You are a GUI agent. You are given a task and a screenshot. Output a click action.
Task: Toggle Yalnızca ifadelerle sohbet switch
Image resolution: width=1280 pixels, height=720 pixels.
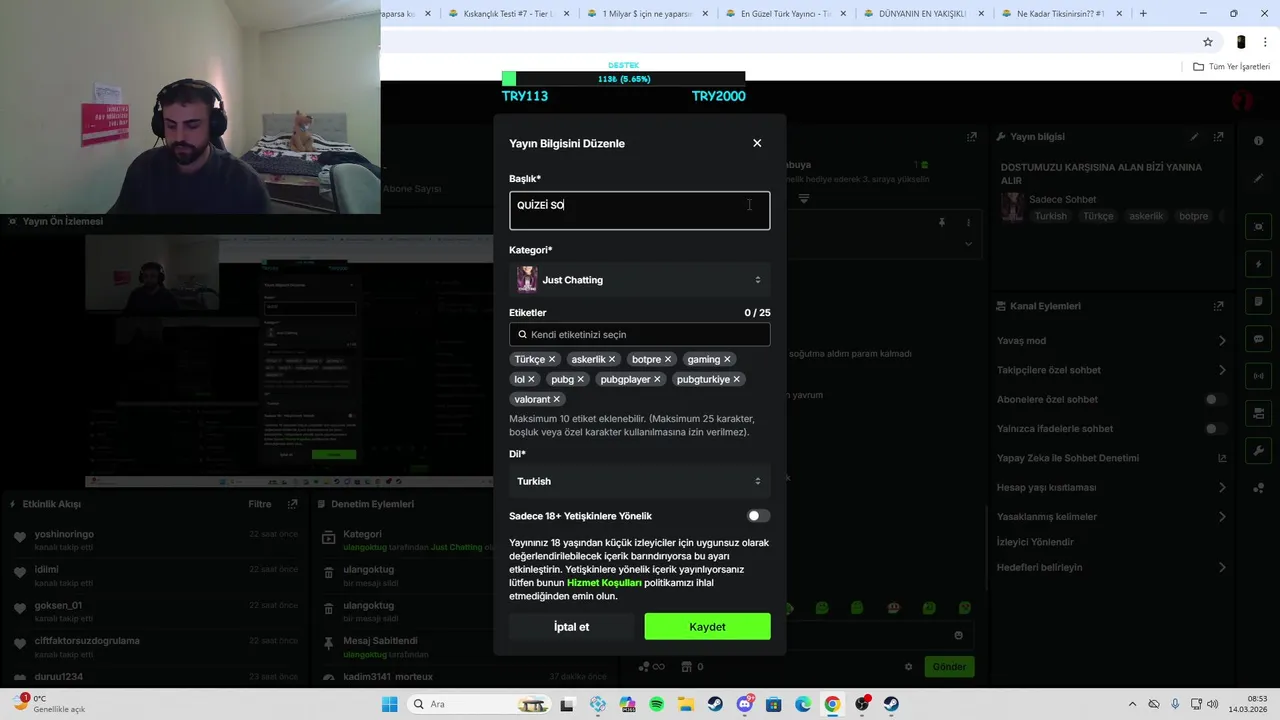(1215, 429)
